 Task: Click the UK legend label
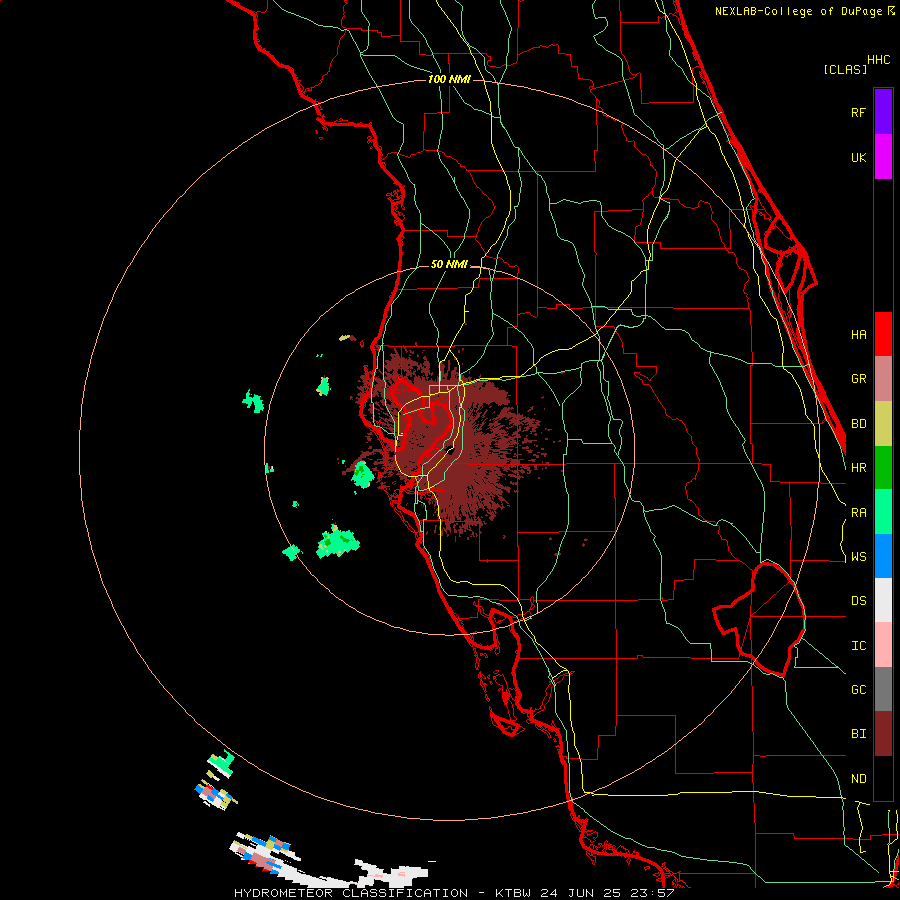858,157
